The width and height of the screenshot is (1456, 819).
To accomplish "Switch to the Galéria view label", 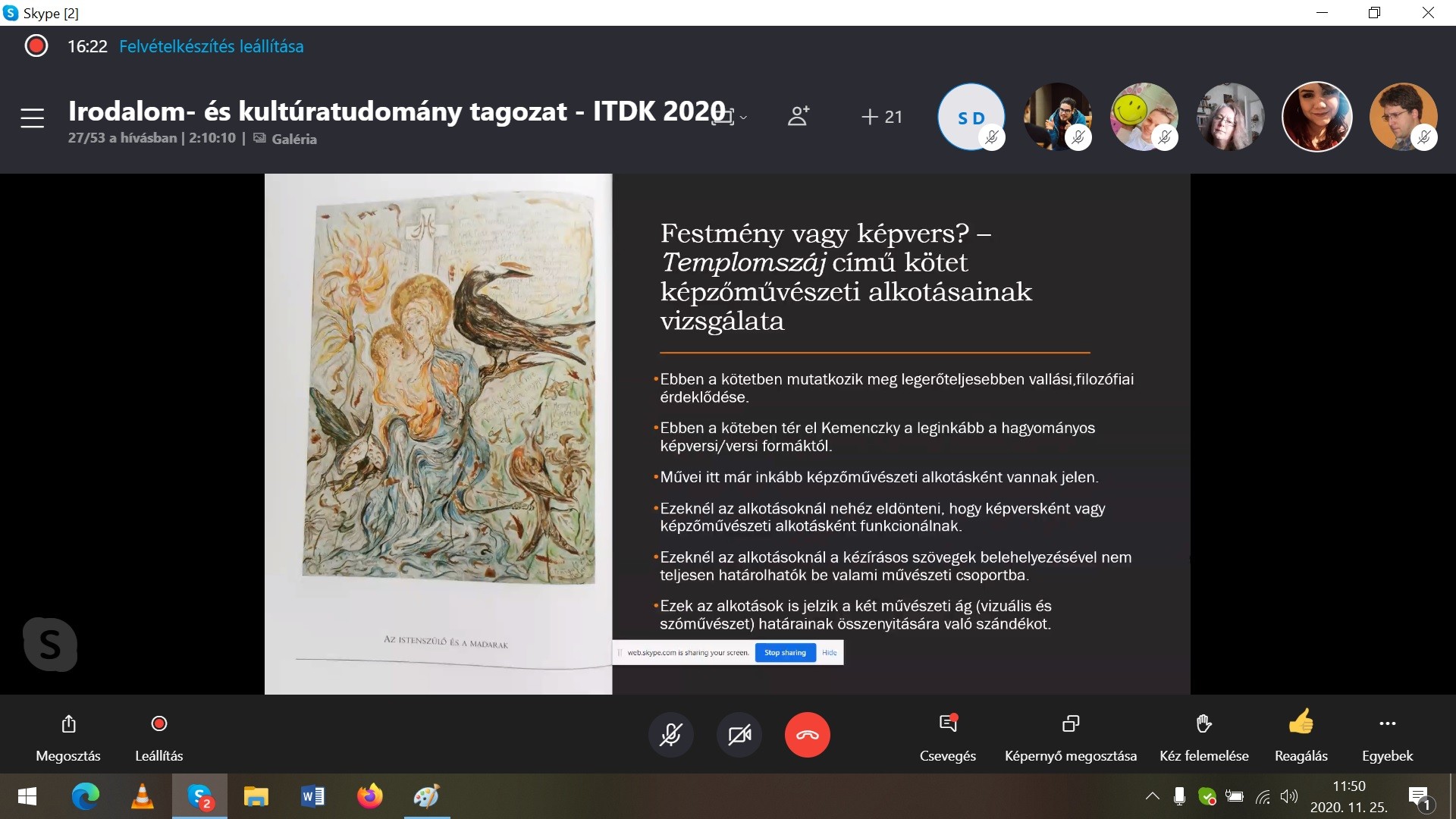I will coord(293,139).
